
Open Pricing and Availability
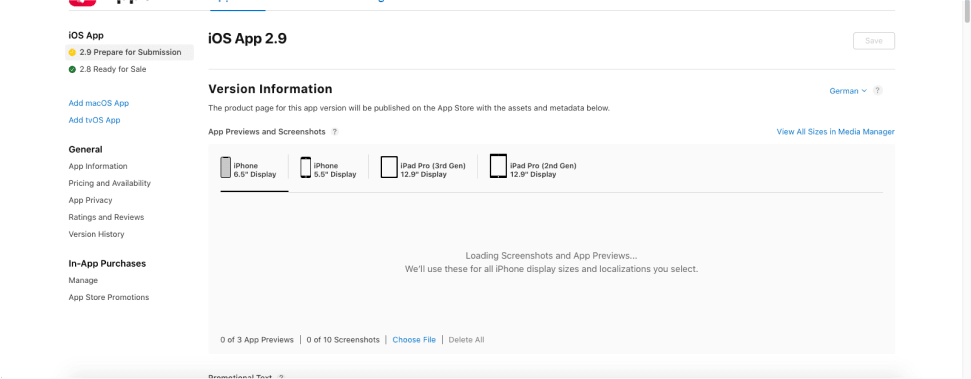pyautogui.click(x=110, y=183)
